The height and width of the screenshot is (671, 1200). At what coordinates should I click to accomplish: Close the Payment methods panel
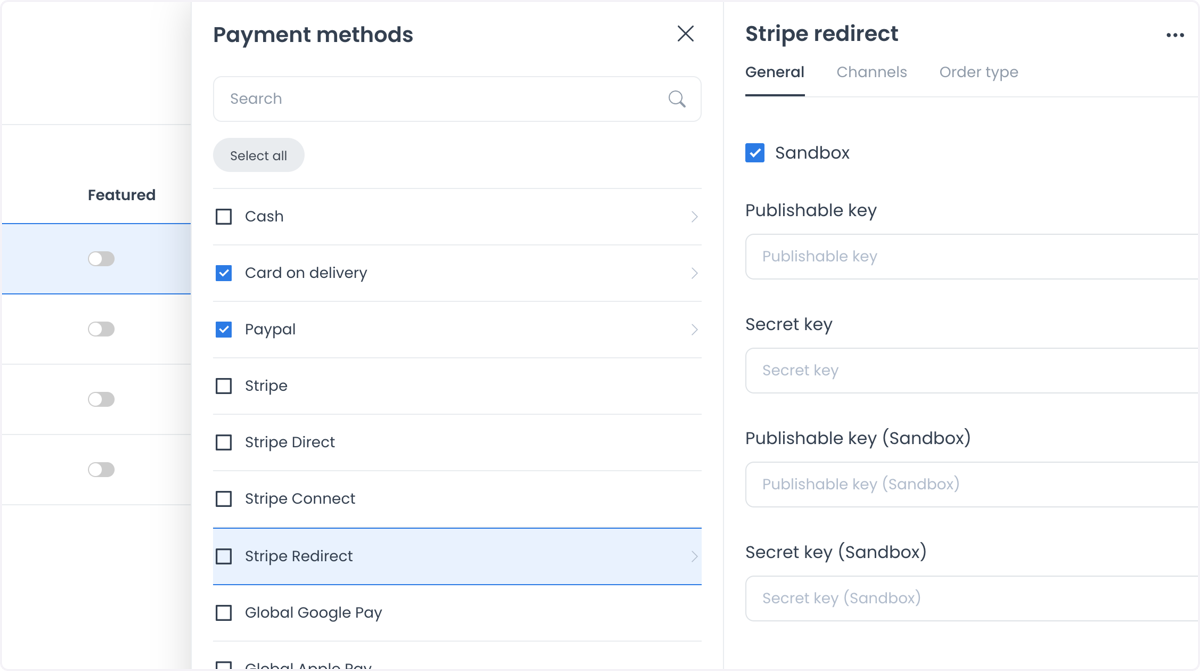(x=685, y=34)
